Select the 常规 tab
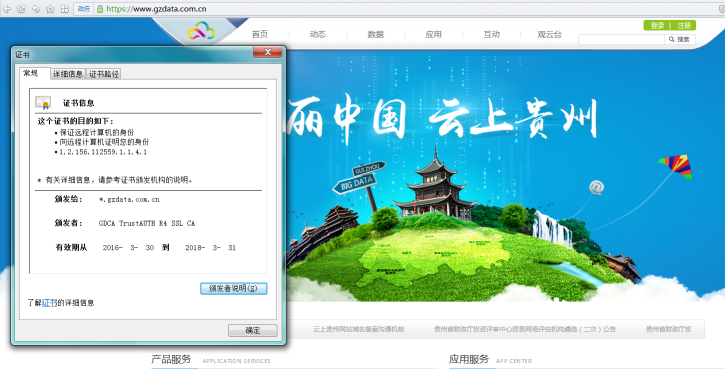This screenshot has width=725, height=377. [31, 73]
